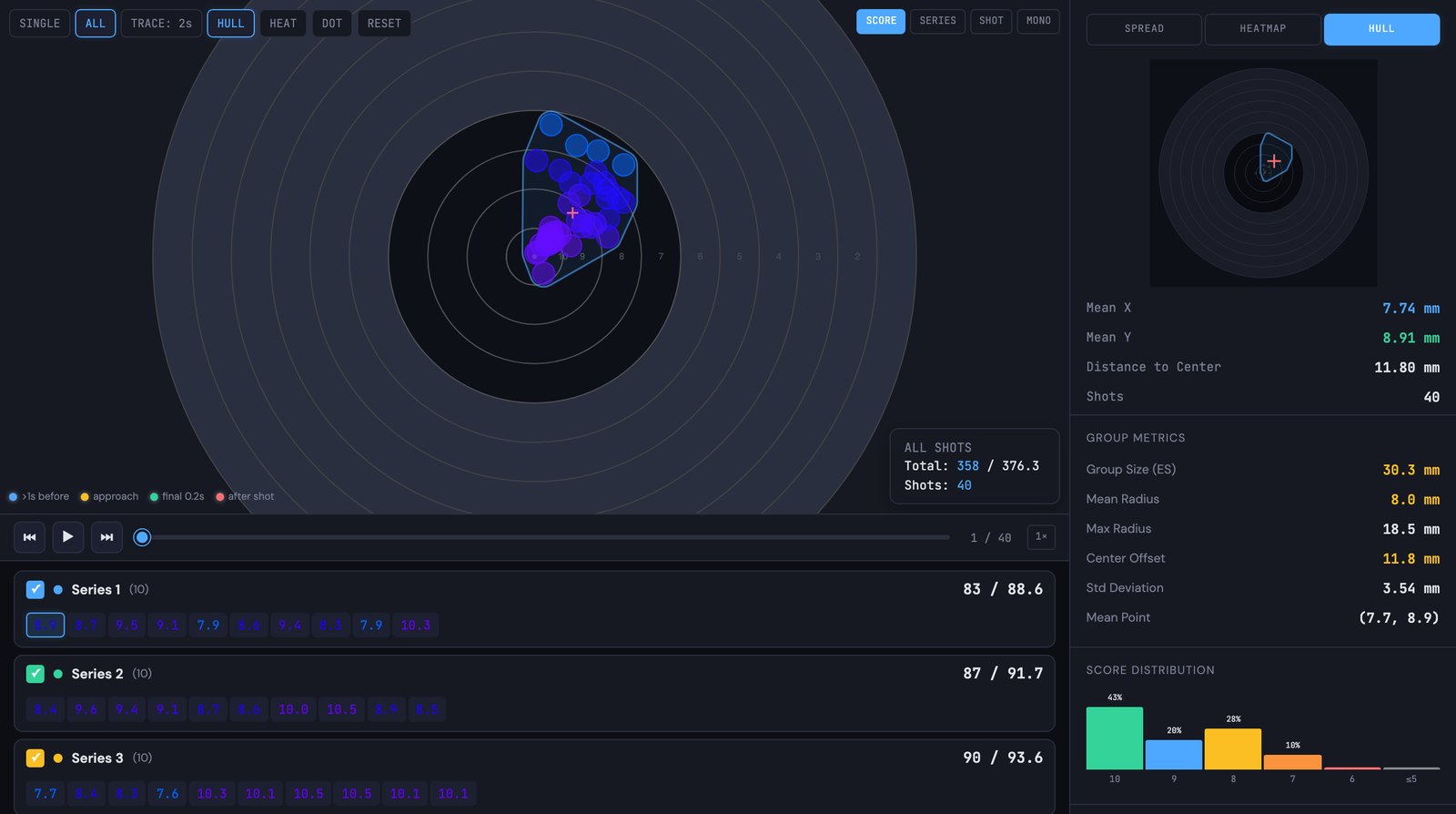
Task: Uncheck the Series 3 checkbox
Action: [35, 758]
